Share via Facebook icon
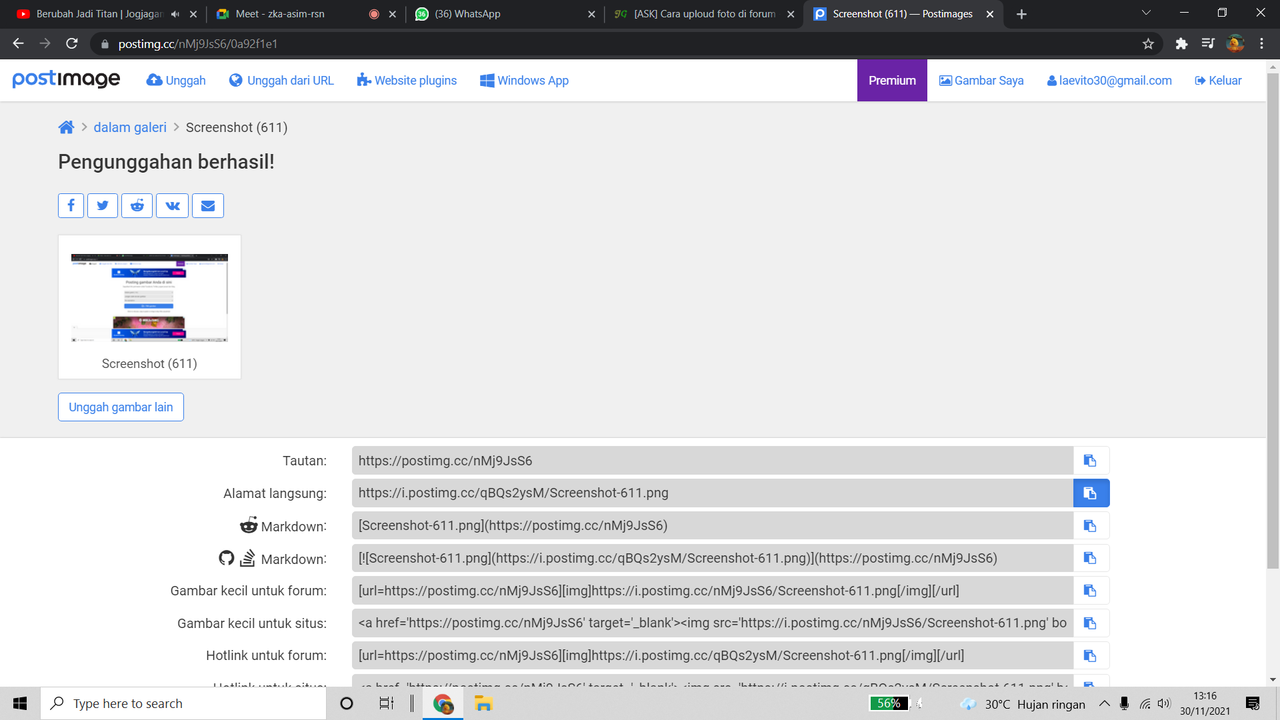Image resolution: width=1280 pixels, height=720 pixels. 70,205
